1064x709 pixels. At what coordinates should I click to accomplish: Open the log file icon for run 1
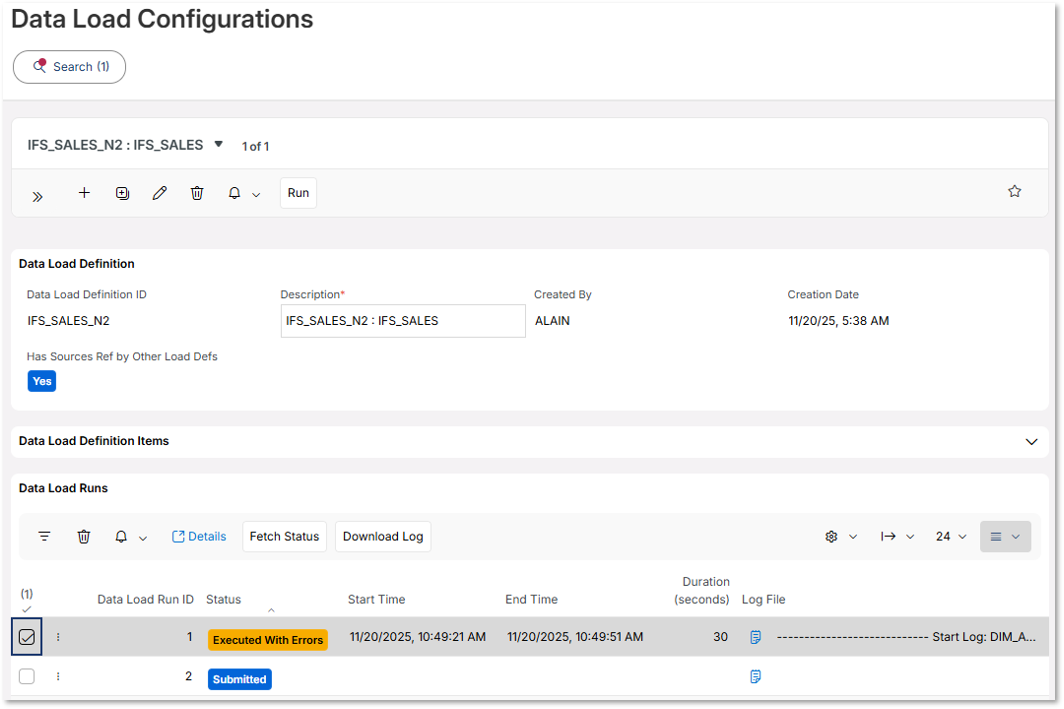pos(755,636)
